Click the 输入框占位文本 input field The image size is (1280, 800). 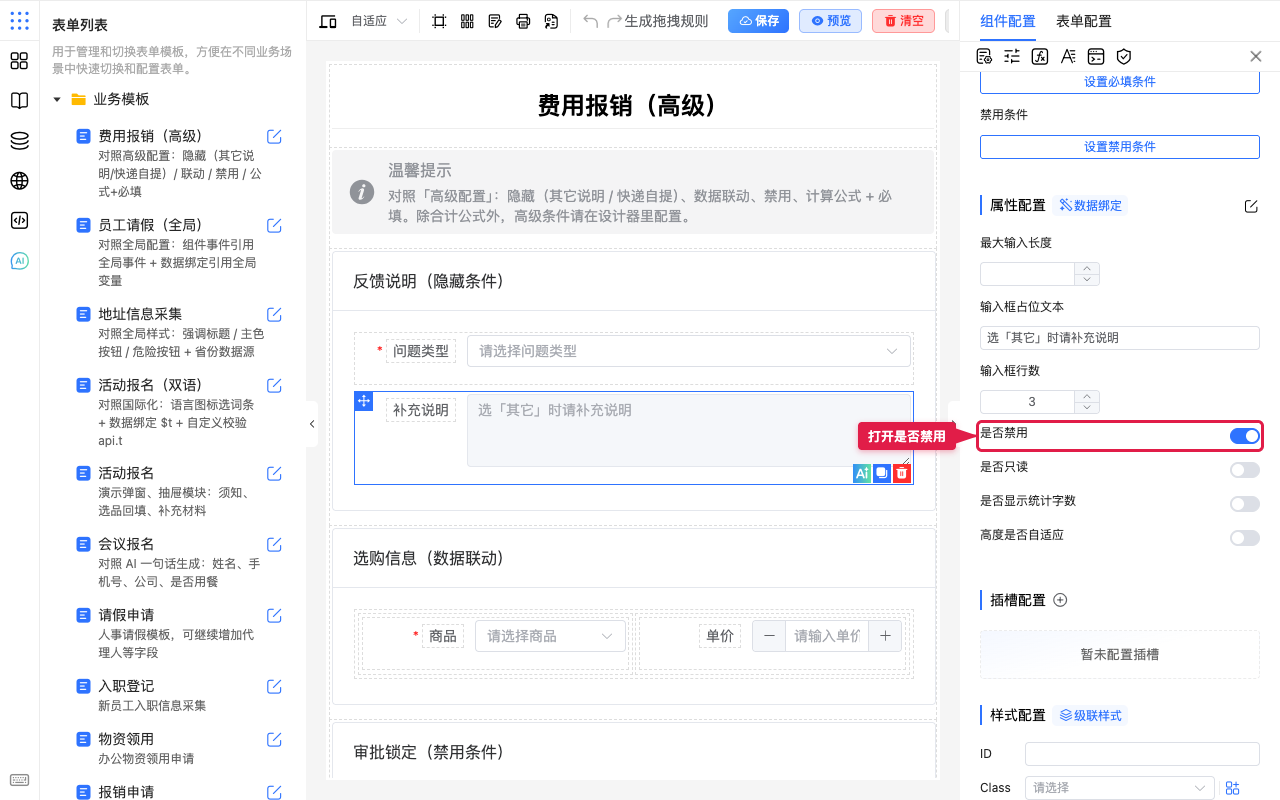click(1120, 338)
